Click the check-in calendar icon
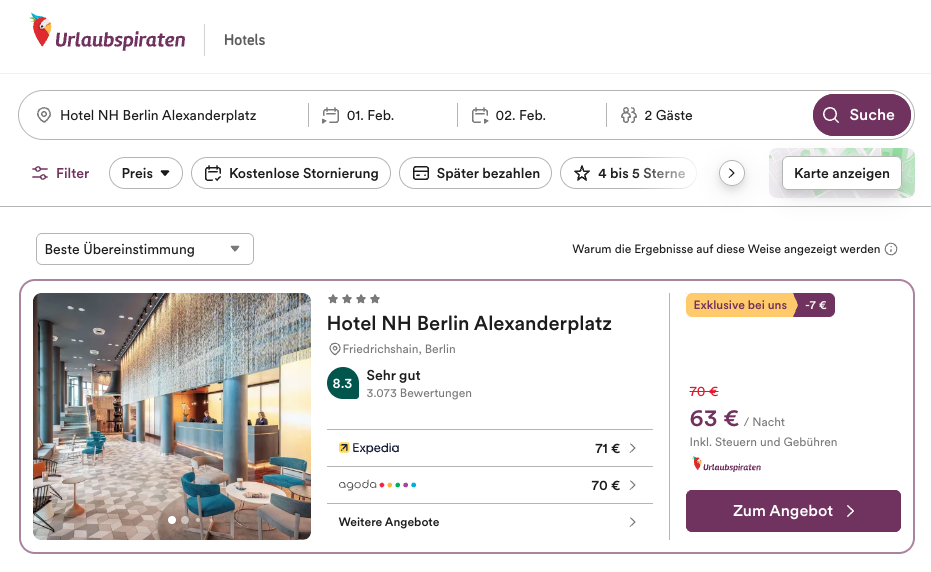The height and width of the screenshot is (572, 931). tap(331, 115)
